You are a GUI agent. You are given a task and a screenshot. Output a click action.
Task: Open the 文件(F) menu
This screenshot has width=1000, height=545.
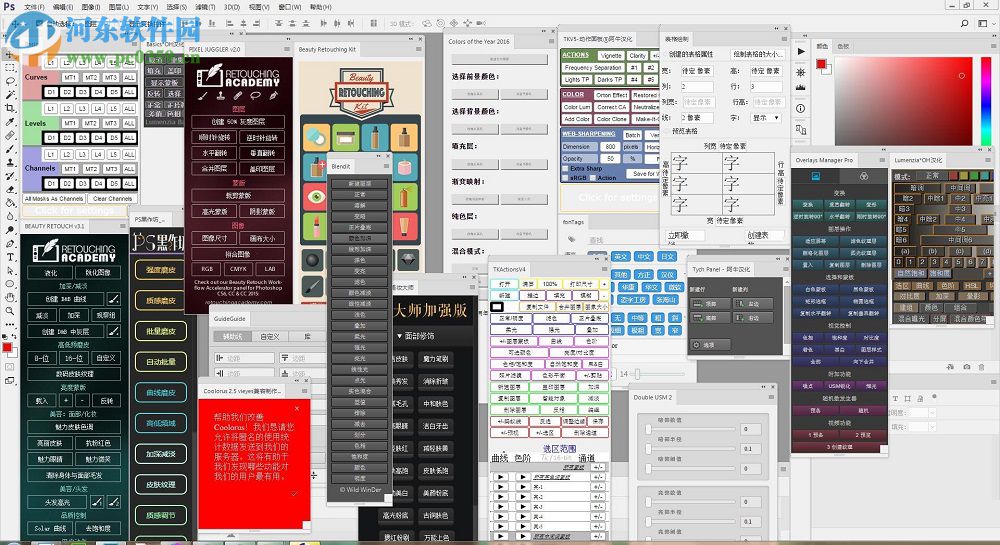tap(34, 7)
